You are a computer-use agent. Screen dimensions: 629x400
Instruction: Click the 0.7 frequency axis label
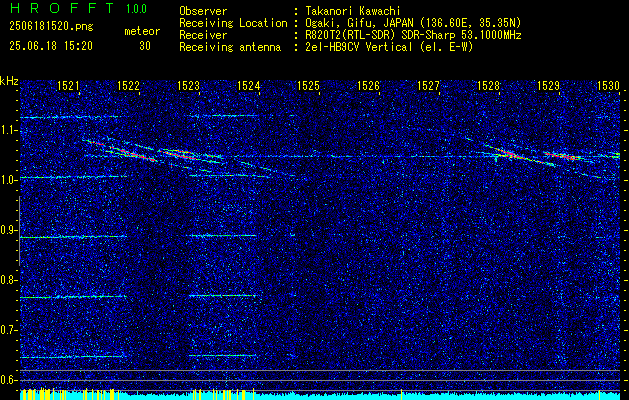click(x=8, y=330)
